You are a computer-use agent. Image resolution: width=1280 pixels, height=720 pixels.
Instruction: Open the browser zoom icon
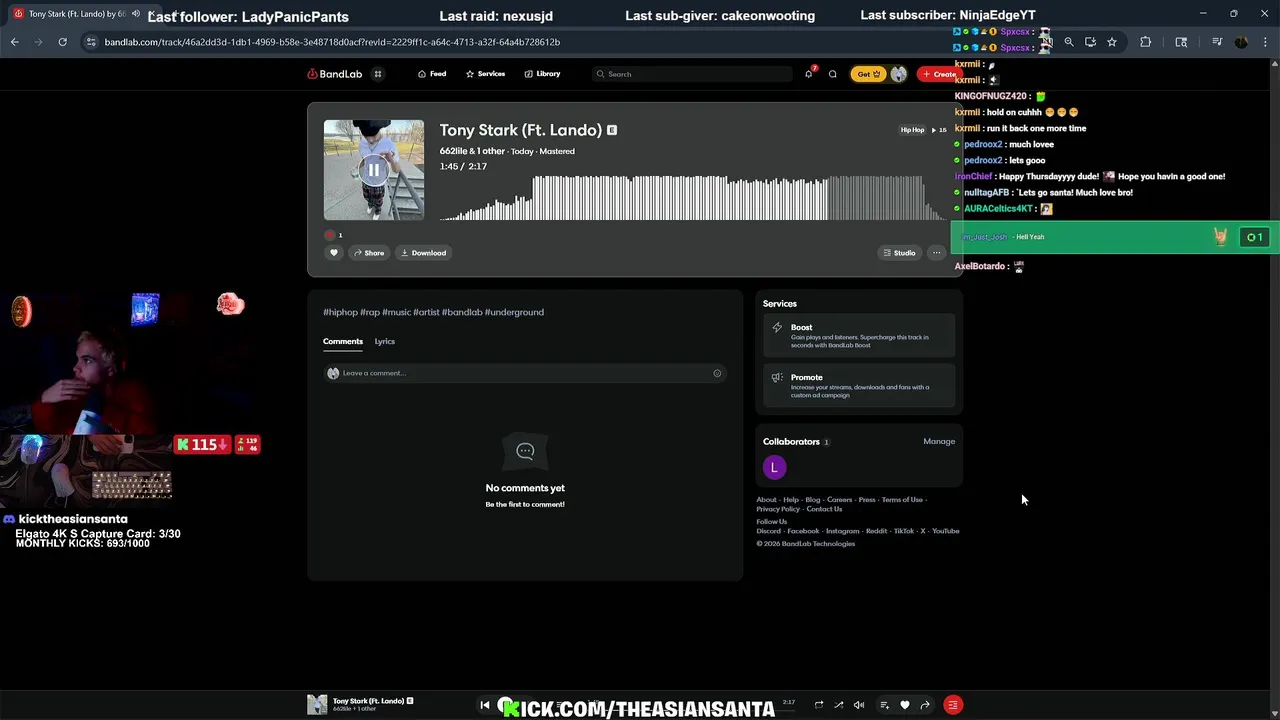1069,42
